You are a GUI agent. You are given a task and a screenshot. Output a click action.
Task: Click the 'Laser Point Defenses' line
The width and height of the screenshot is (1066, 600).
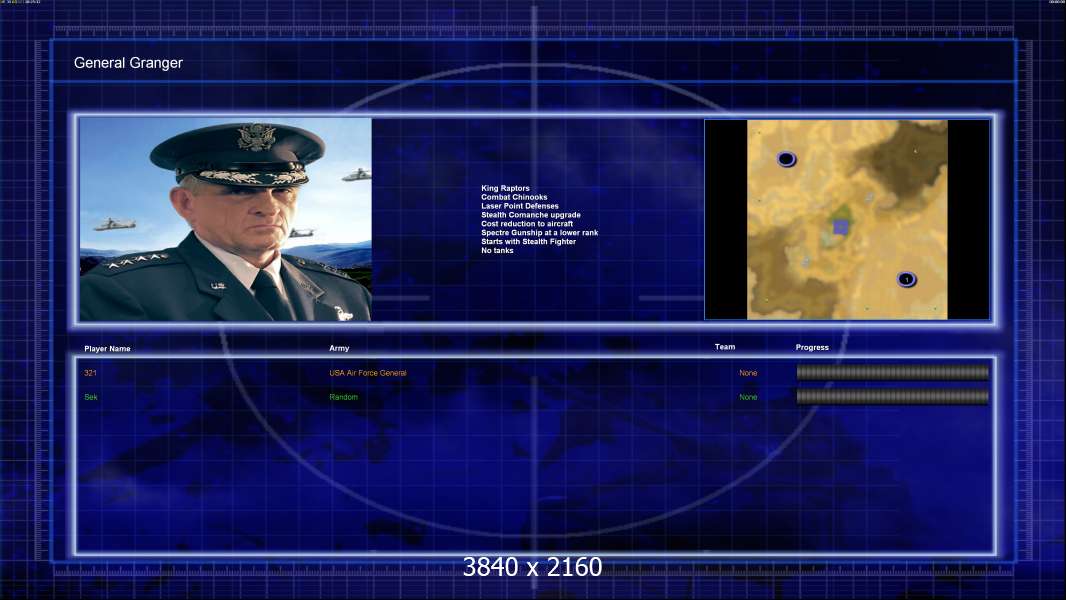pyautogui.click(x=520, y=206)
